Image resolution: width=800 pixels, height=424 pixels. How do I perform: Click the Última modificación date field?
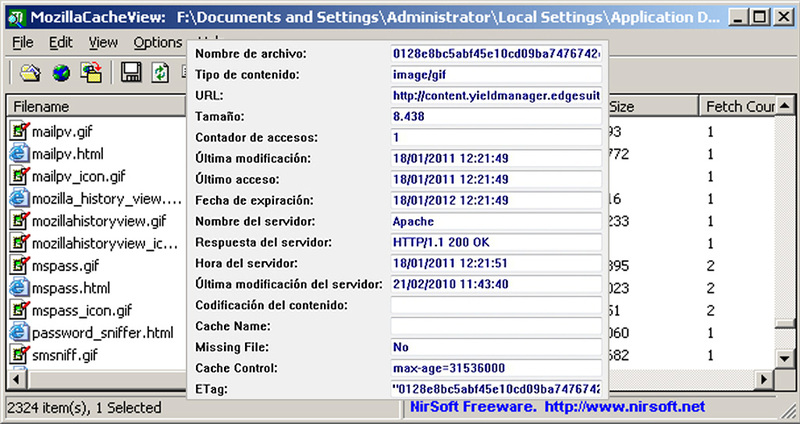click(496, 158)
